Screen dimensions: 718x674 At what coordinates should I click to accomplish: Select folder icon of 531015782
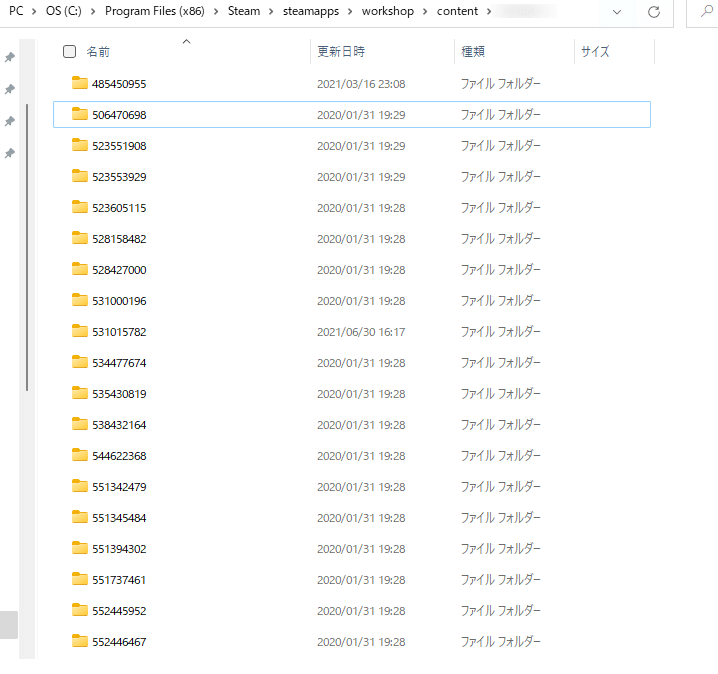click(x=80, y=332)
